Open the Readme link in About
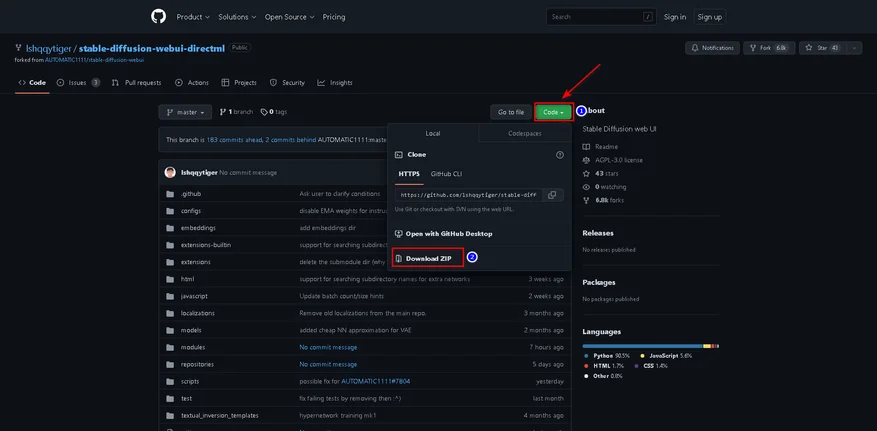The image size is (877, 431). point(600,146)
